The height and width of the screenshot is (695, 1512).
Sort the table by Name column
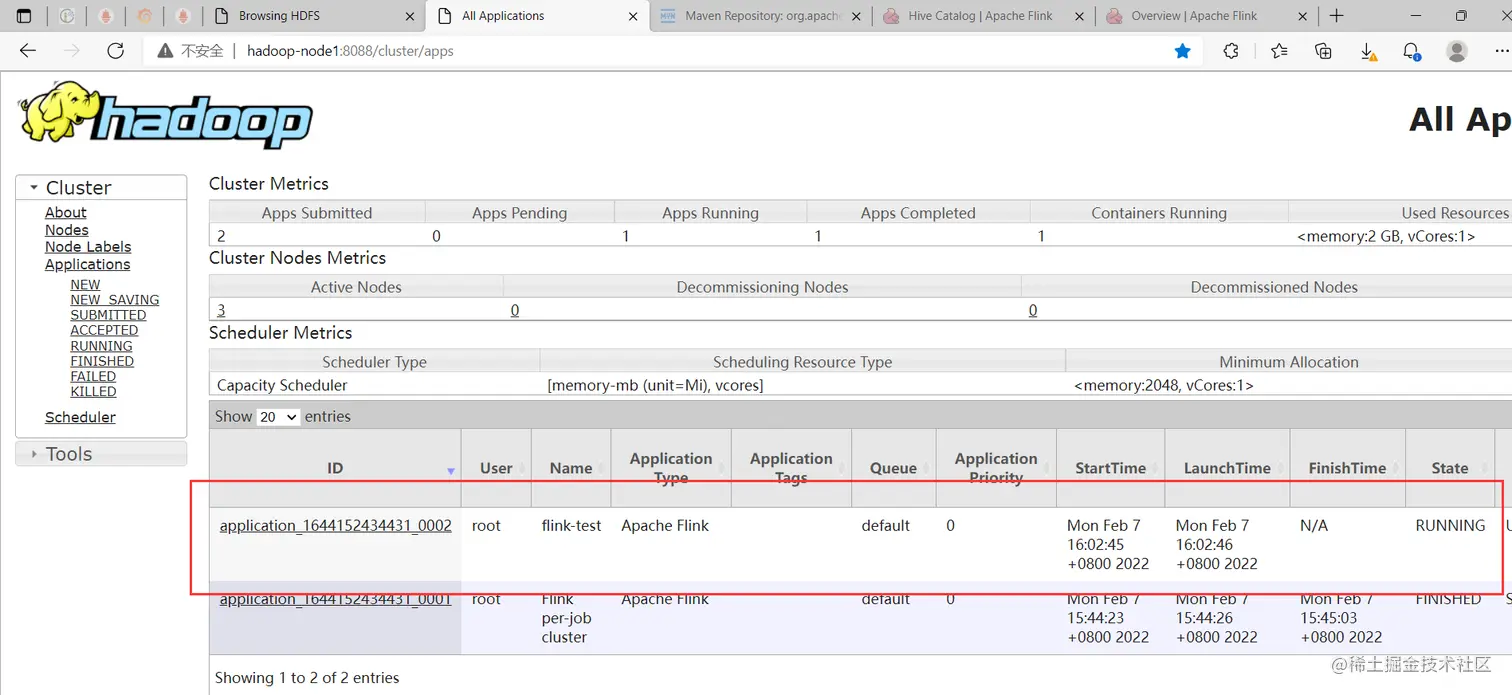571,468
